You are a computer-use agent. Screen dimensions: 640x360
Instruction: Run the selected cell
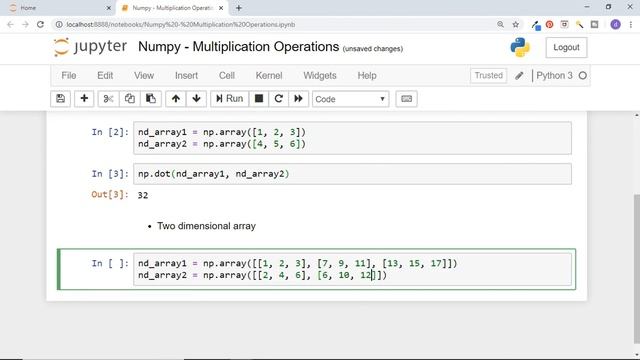click(x=229, y=99)
